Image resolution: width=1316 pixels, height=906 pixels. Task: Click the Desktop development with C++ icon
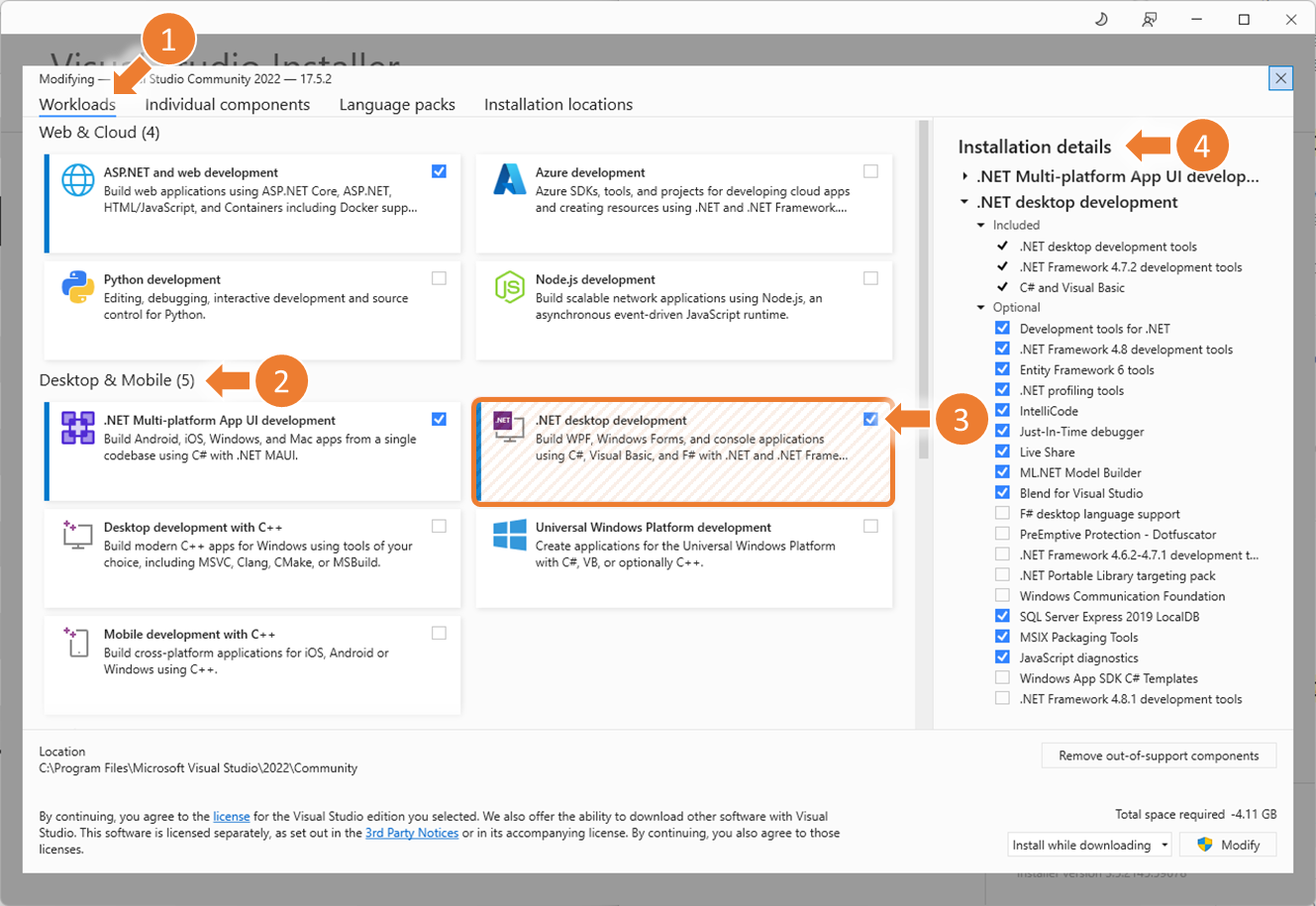click(78, 535)
